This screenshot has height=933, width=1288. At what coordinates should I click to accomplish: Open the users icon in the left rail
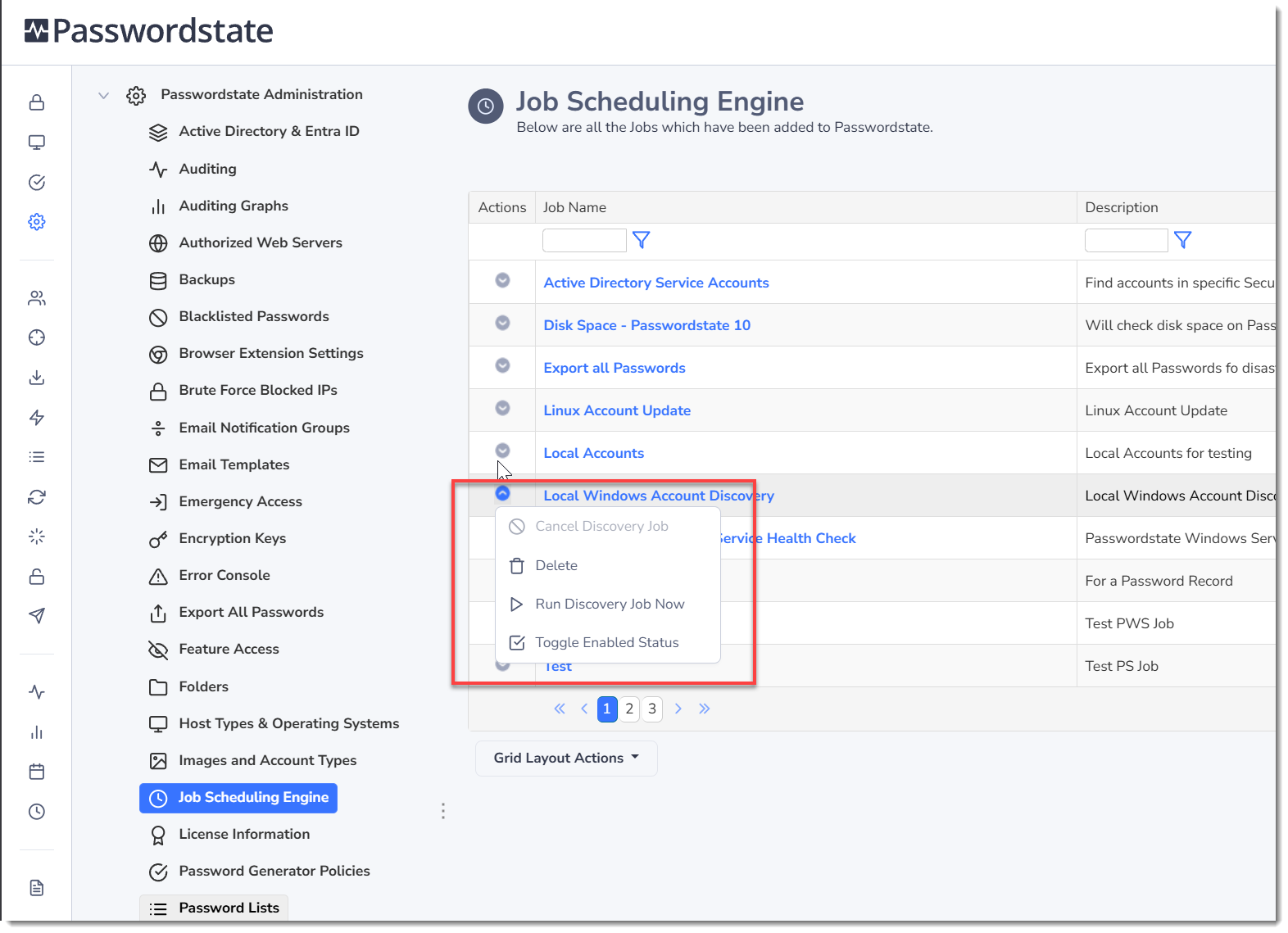tap(37, 298)
